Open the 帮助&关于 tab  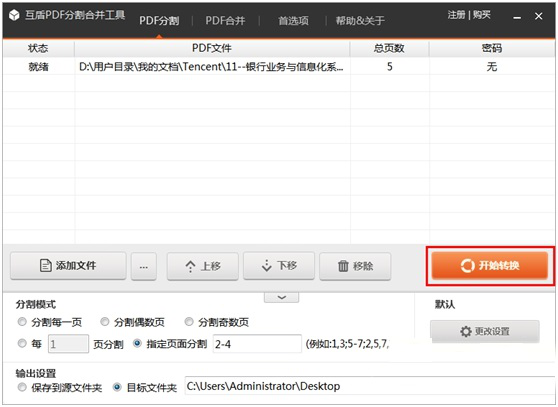(360, 21)
